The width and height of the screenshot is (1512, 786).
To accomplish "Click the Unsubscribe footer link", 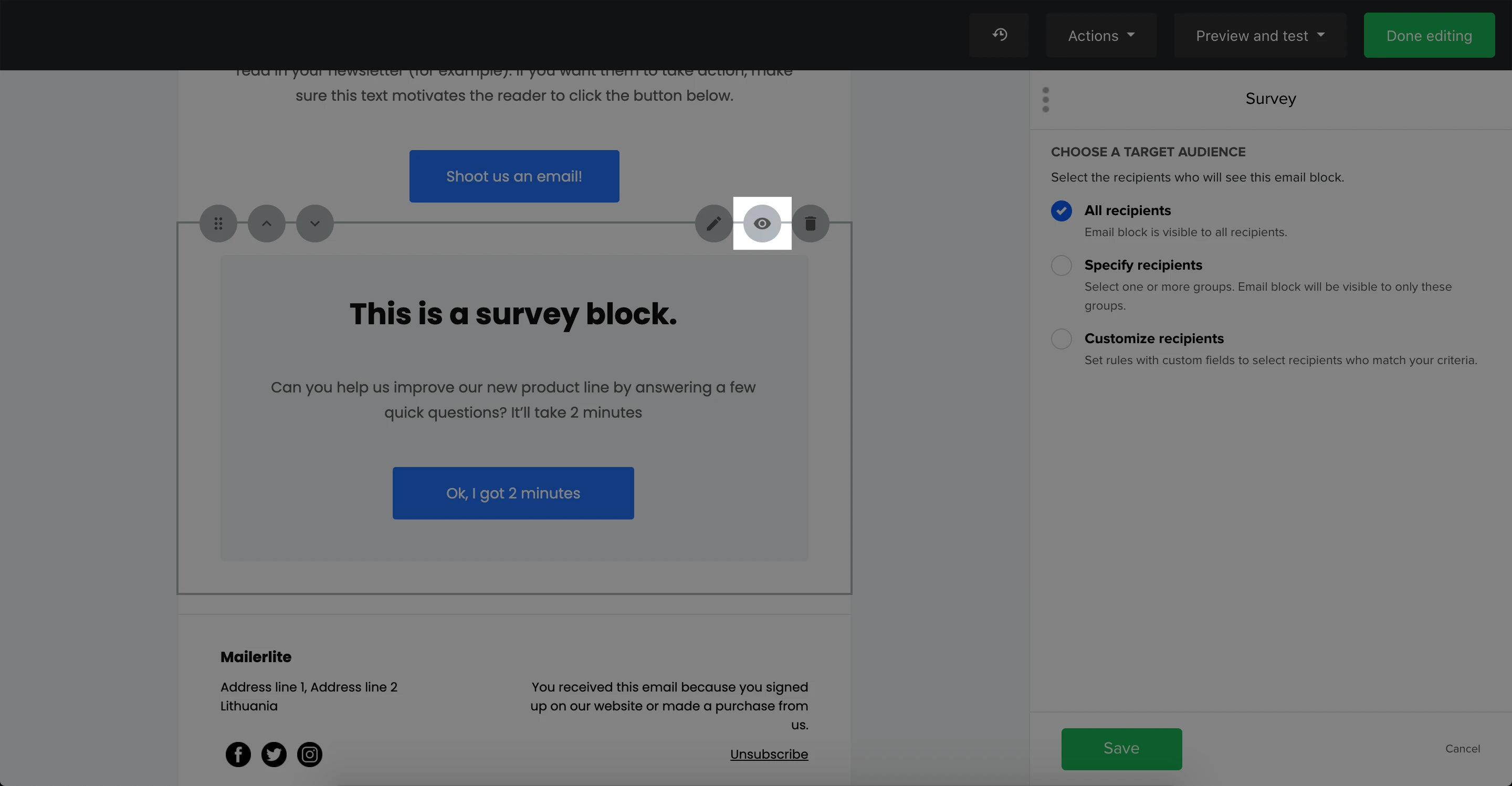I will point(769,755).
